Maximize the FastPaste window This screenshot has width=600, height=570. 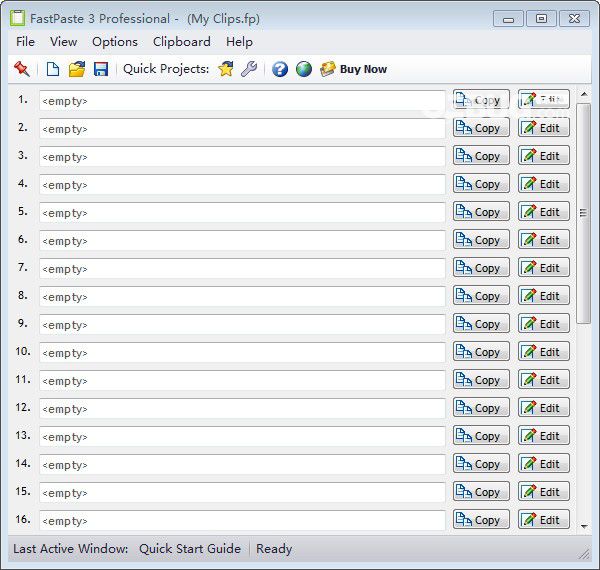[541, 19]
